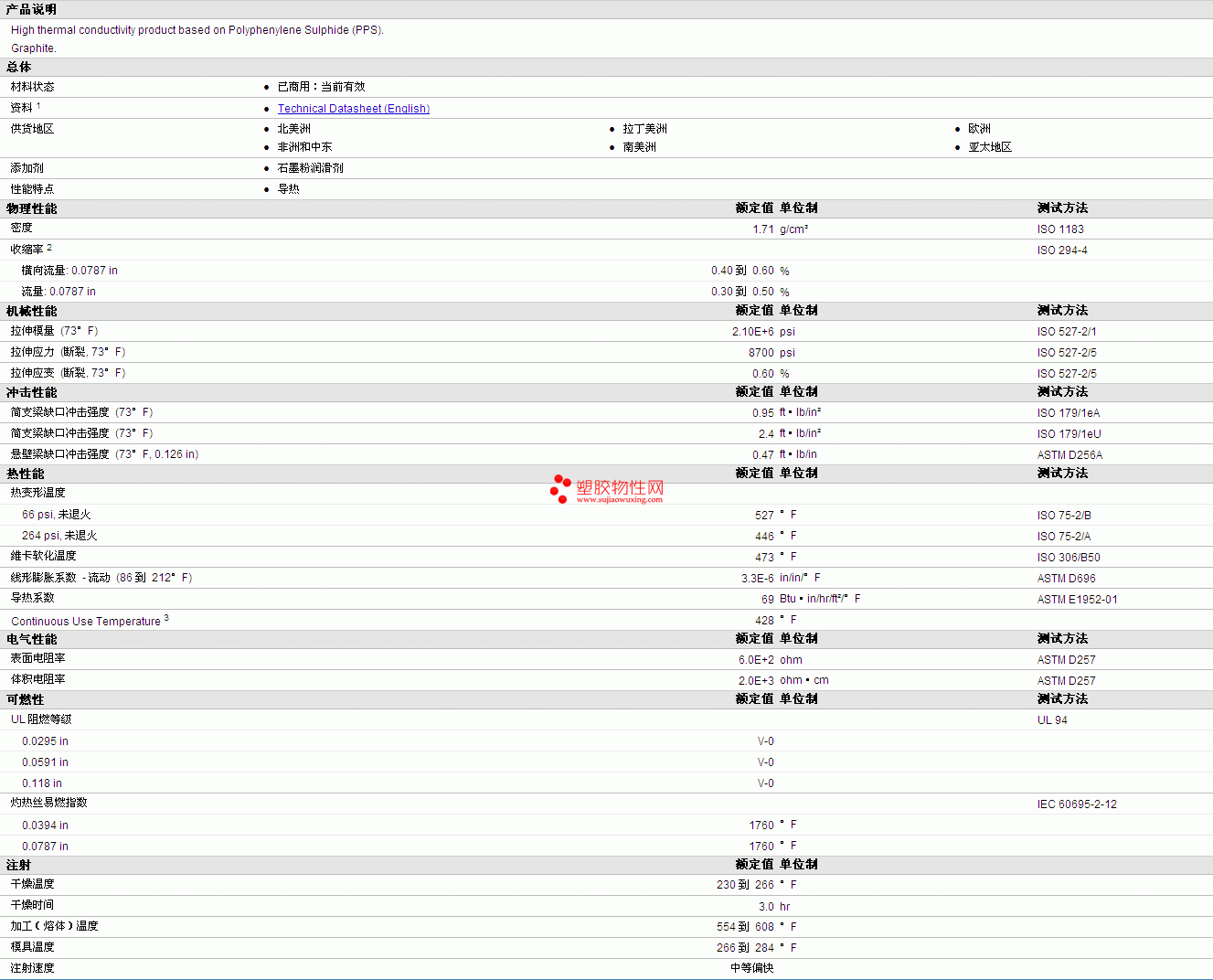
Task: Select the injection speed value "中等偏快"
Action: [752, 968]
